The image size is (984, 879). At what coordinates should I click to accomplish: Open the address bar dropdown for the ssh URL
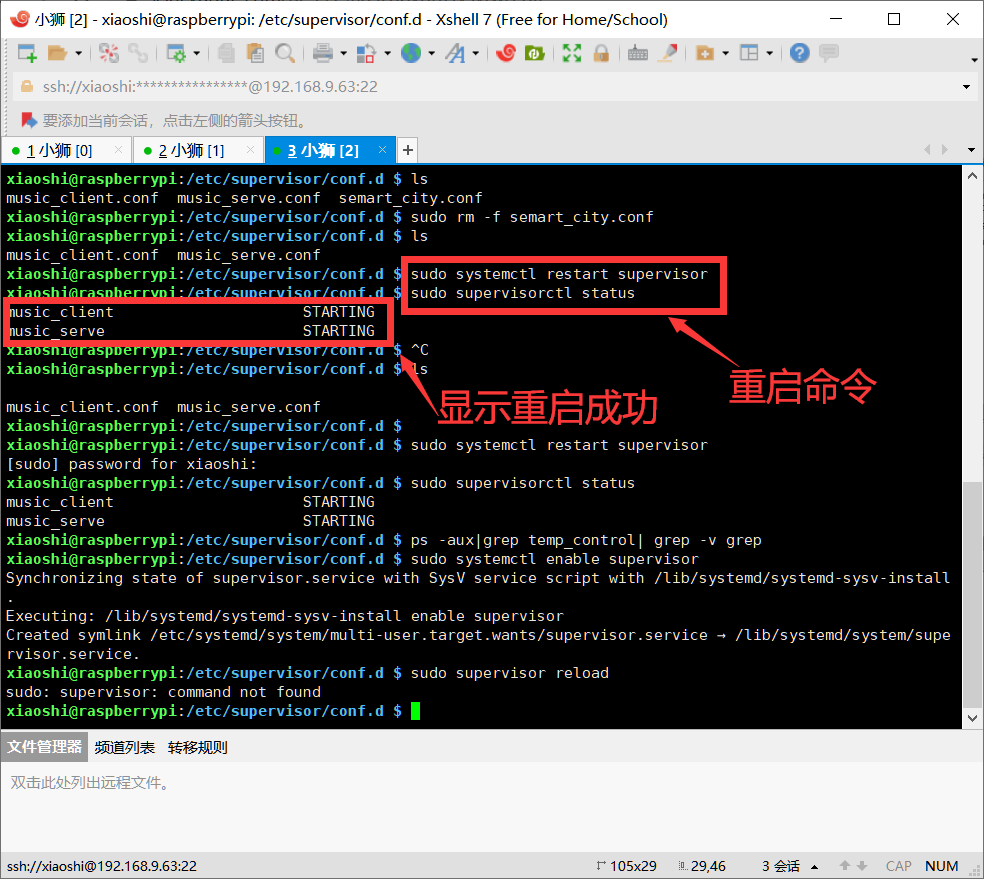pyautogui.click(x=966, y=87)
